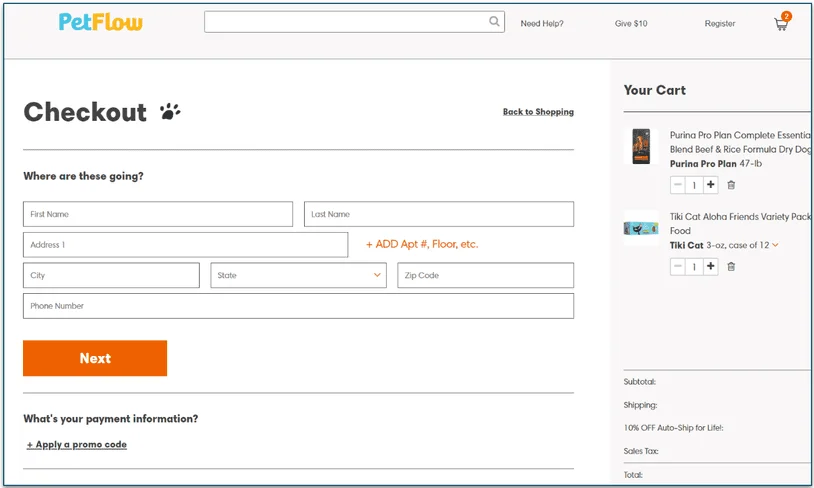
Task: Remove Tiki Cat using trash icon
Action: tap(731, 266)
